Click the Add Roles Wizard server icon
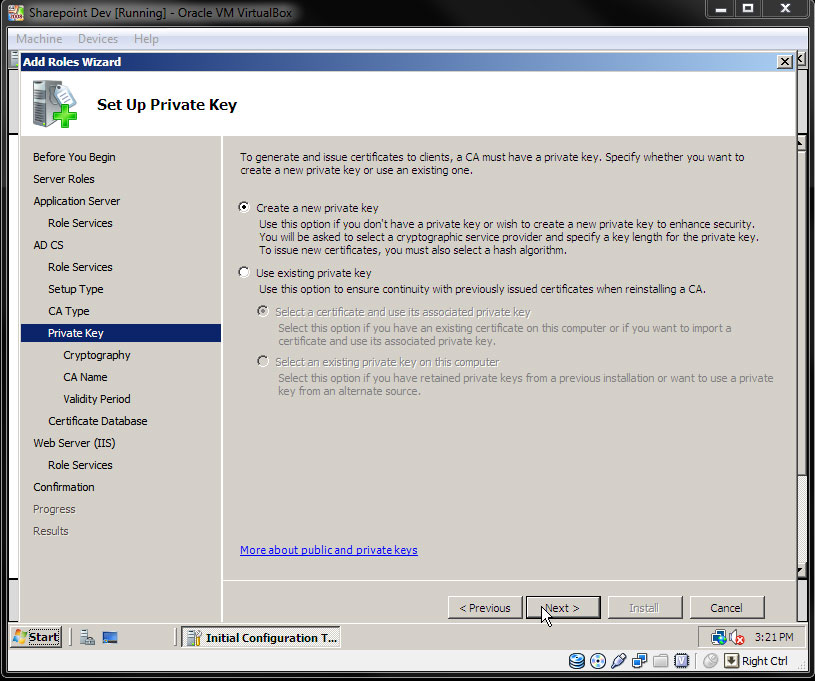815x681 pixels. 55,104
